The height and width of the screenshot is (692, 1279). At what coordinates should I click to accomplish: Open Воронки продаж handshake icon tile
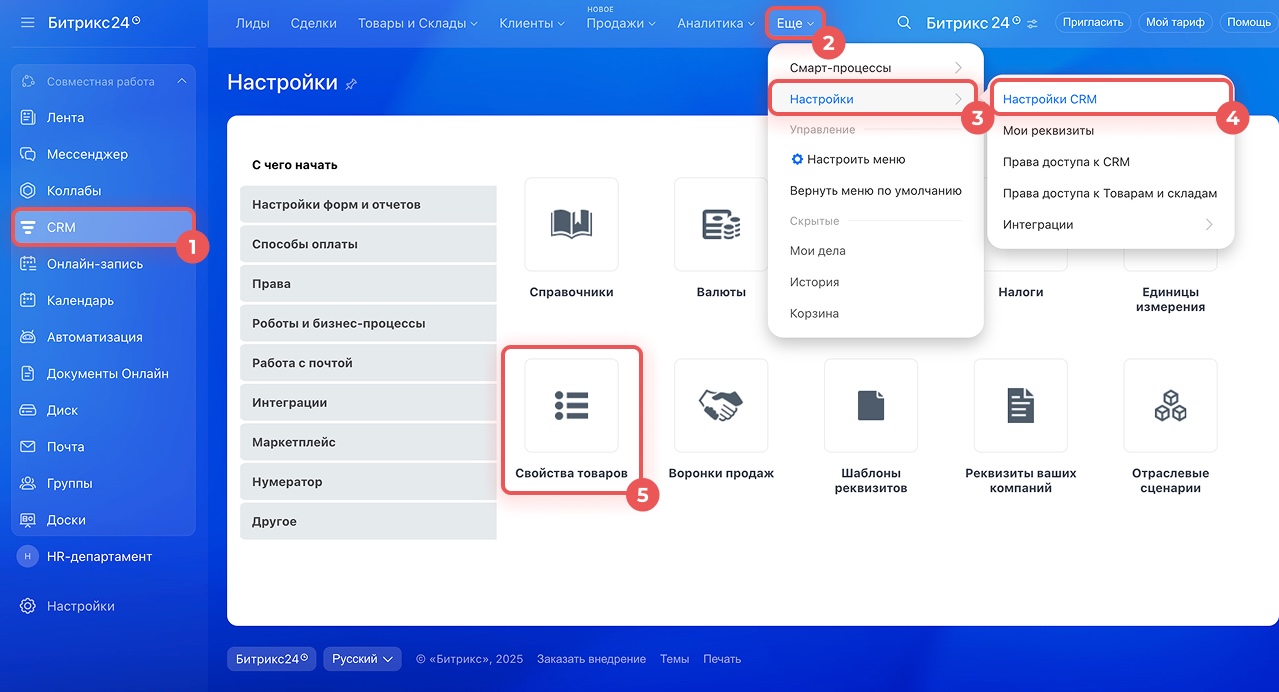(x=721, y=406)
